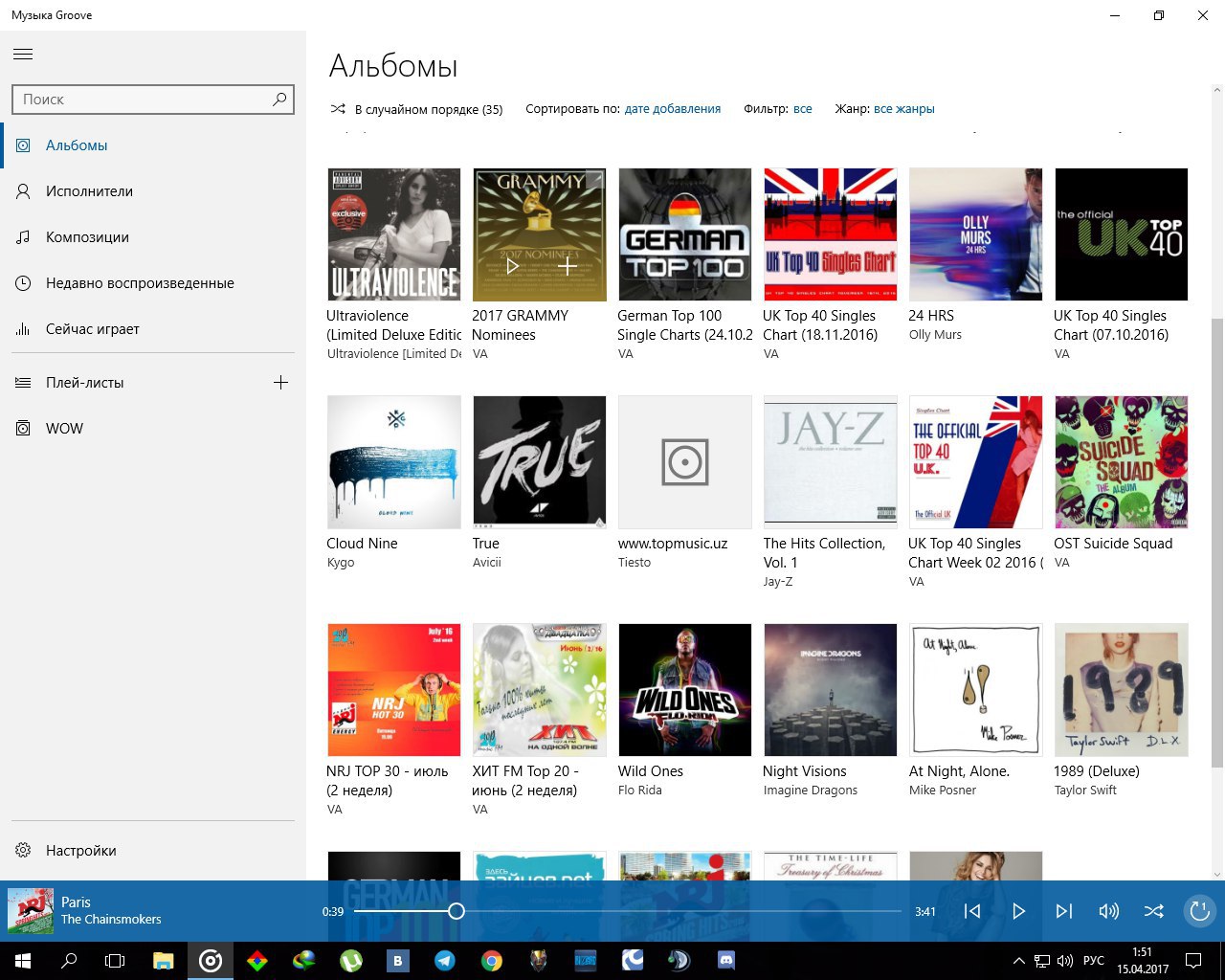Open taskbar search

click(x=69, y=961)
